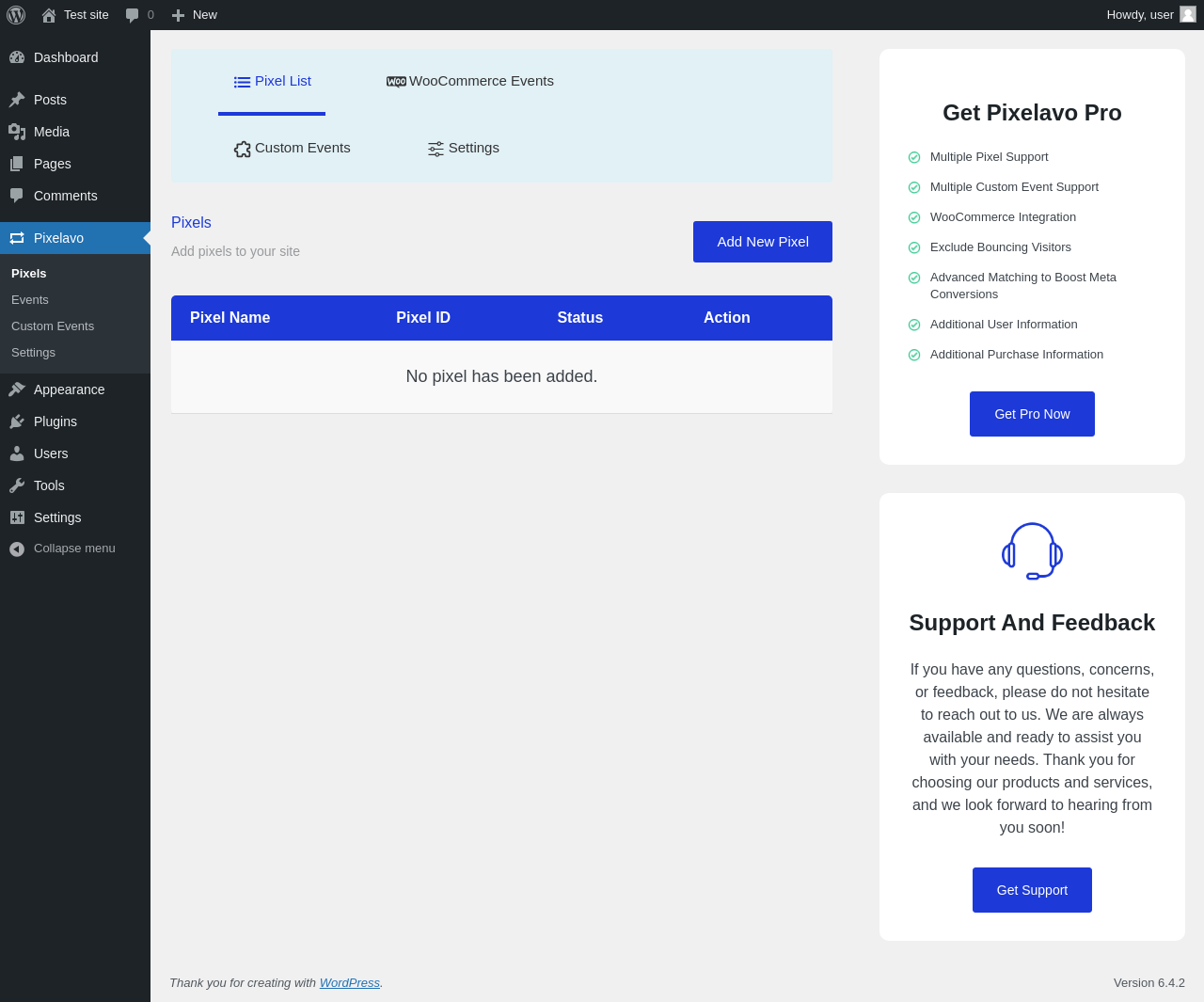
Task: Click check icon beside Additional User Information
Action: pyautogui.click(x=914, y=325)
